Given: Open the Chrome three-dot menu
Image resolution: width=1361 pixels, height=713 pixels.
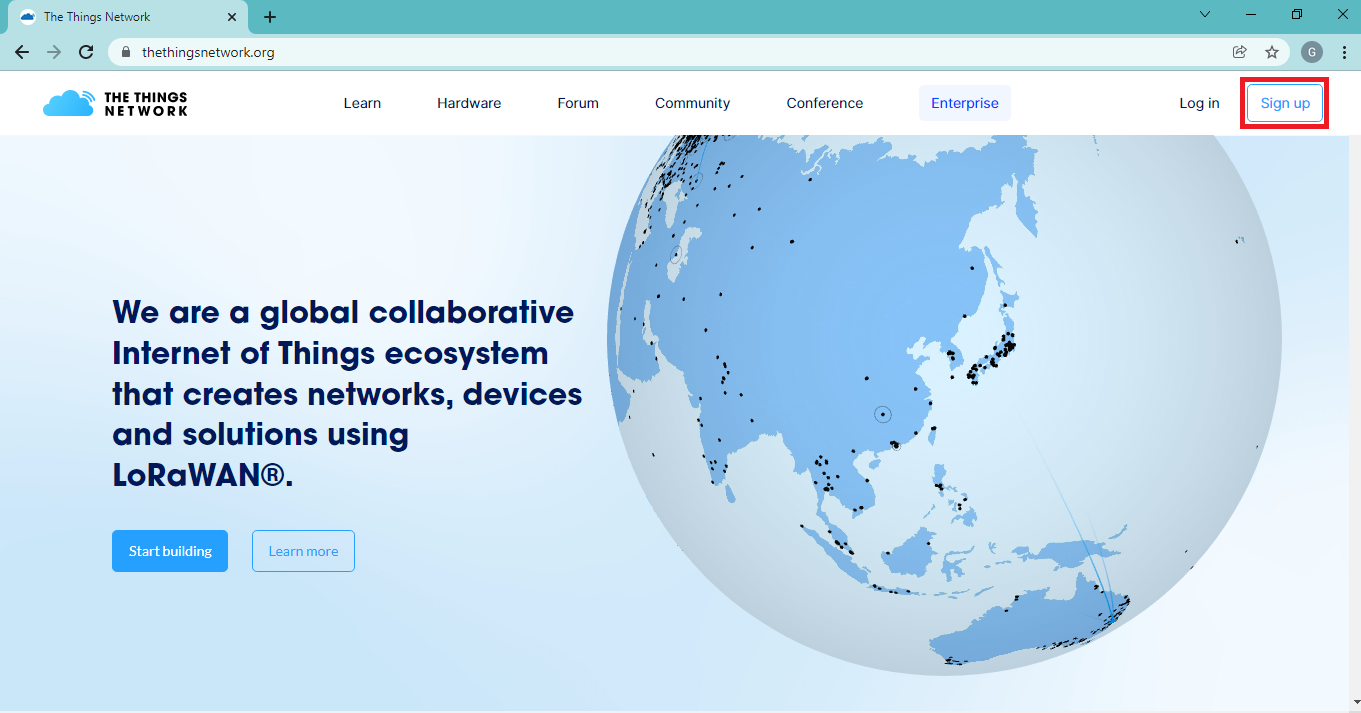Looking at the screenshot, I should click(1344, 52).
